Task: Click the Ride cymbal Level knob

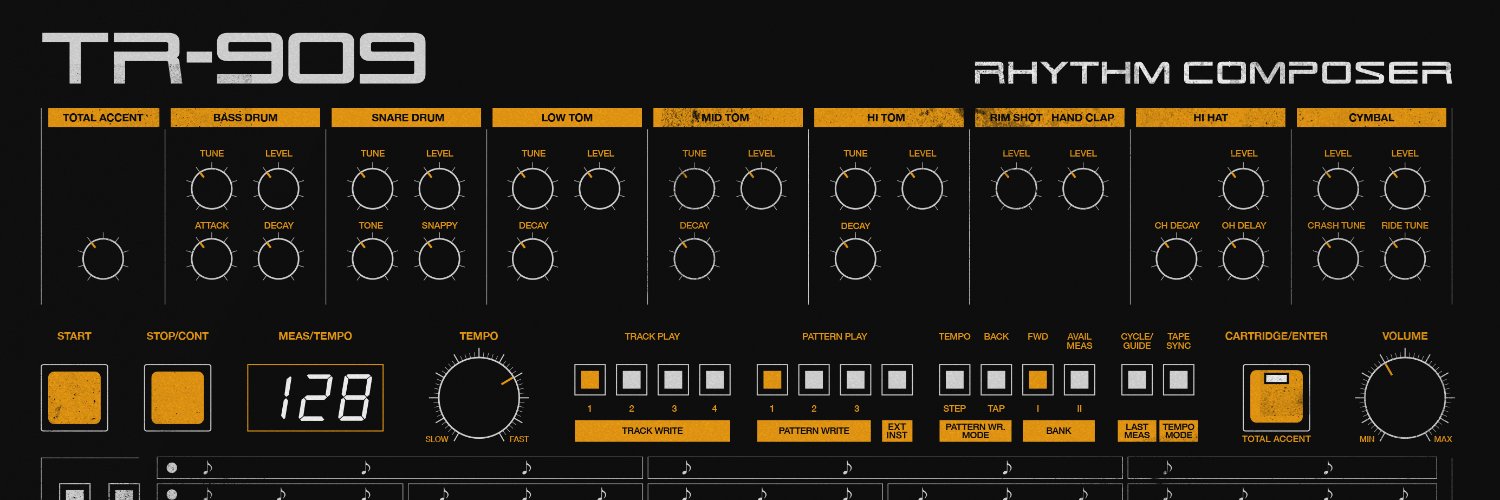Action: point(1404,188)
